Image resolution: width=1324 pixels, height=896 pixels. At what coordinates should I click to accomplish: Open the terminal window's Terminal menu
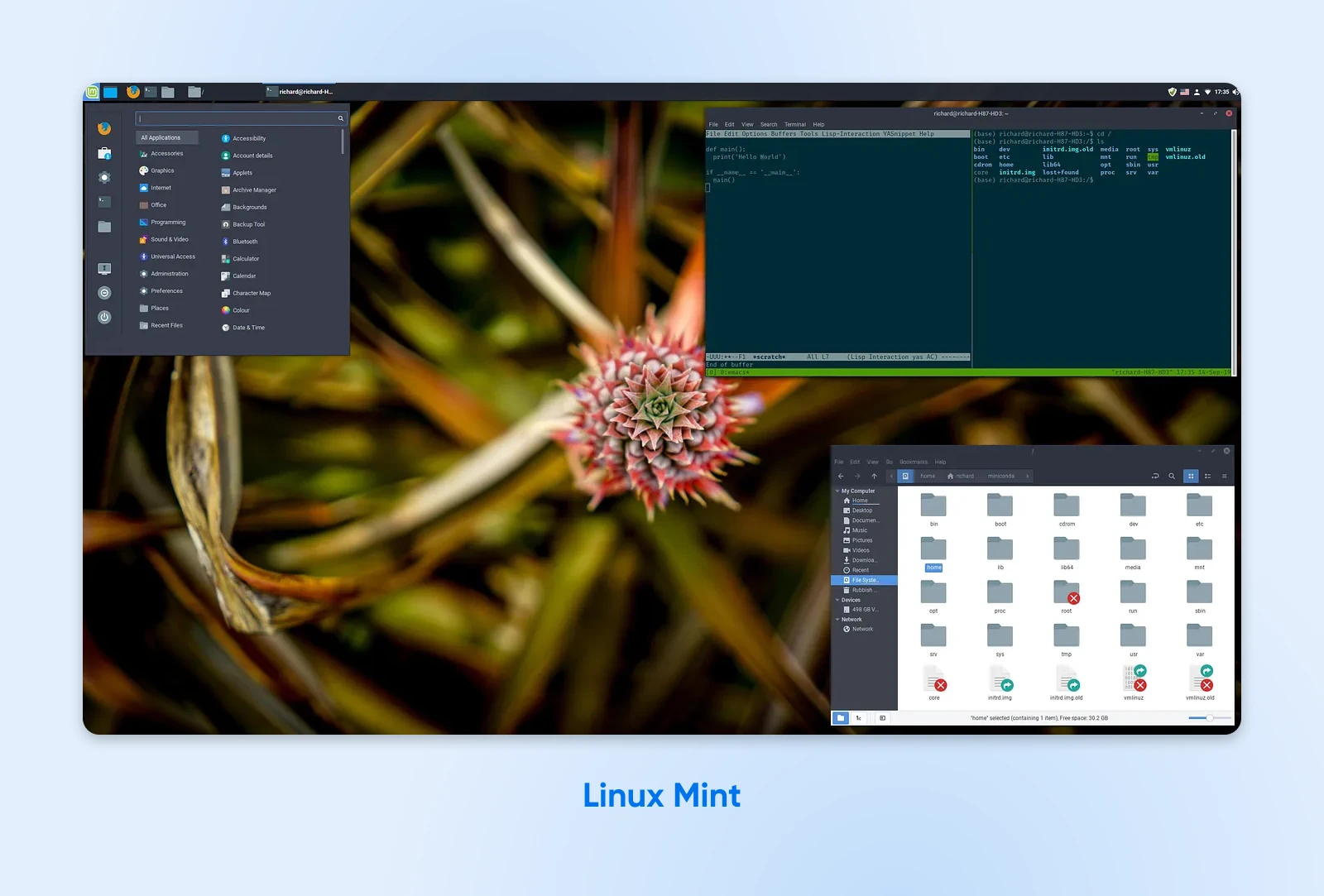(794, 125)
